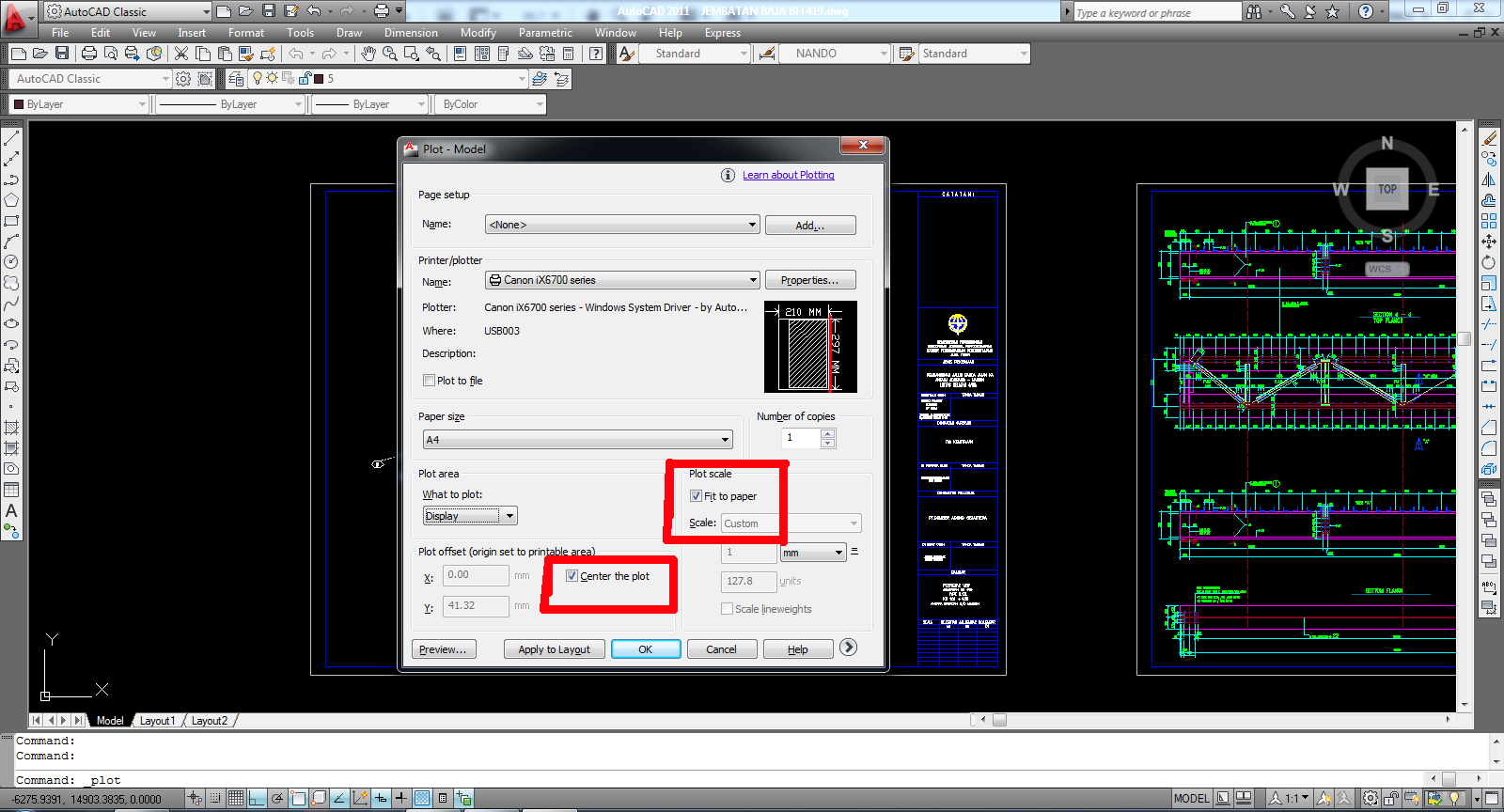This screenshot has height=812, width=1504.
Task: Toggle the Fit to paper checkbox
Action: tap(696, 496)
